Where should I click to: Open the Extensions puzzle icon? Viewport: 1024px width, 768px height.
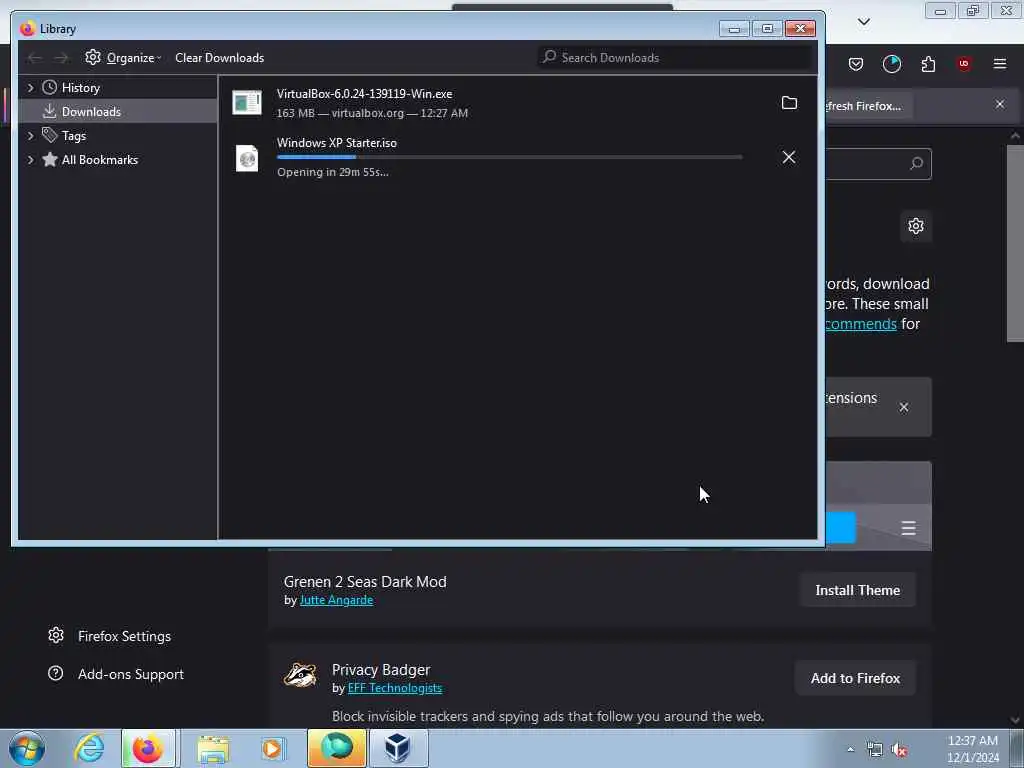point(928,64)
